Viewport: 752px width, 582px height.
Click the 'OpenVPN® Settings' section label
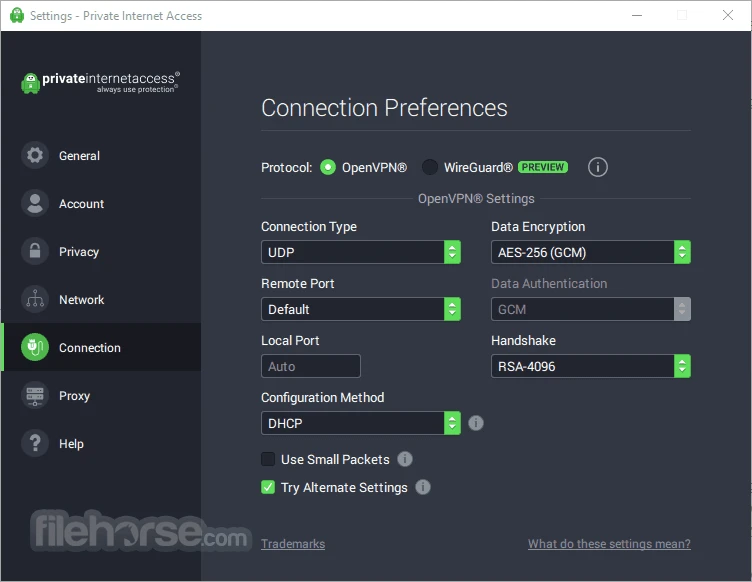click(x=476, y=198)
